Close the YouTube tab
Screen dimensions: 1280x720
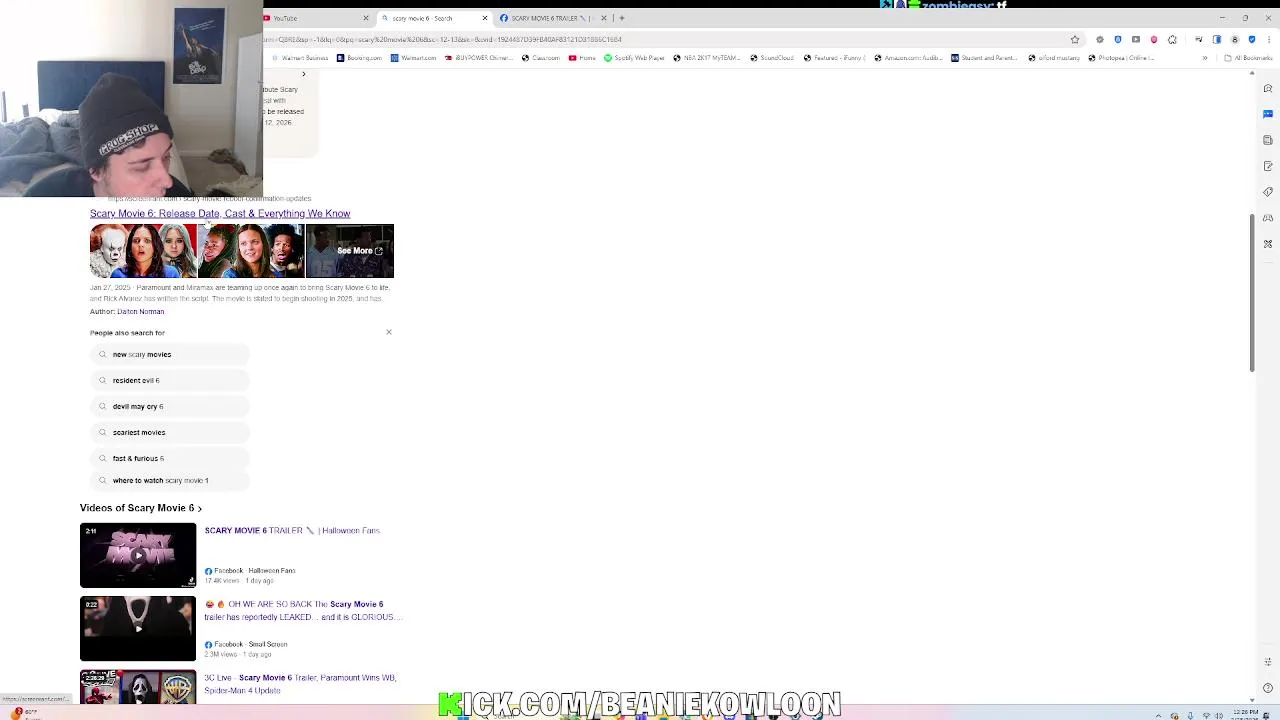pos(366,18)
